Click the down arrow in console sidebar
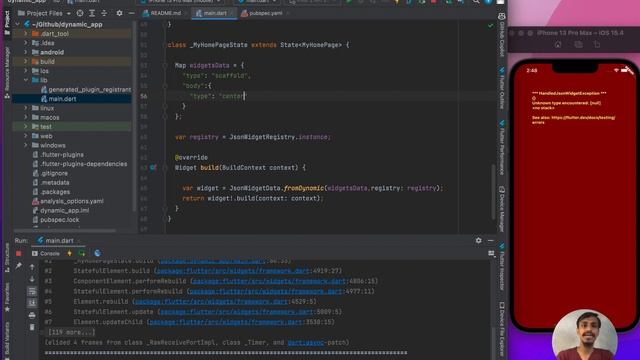 pos(32,279)
